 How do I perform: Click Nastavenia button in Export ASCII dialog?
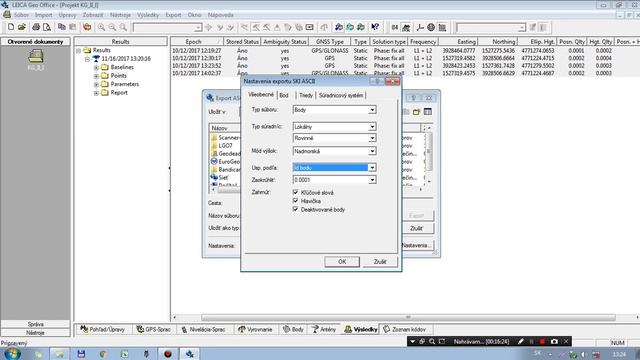[416, 245]
